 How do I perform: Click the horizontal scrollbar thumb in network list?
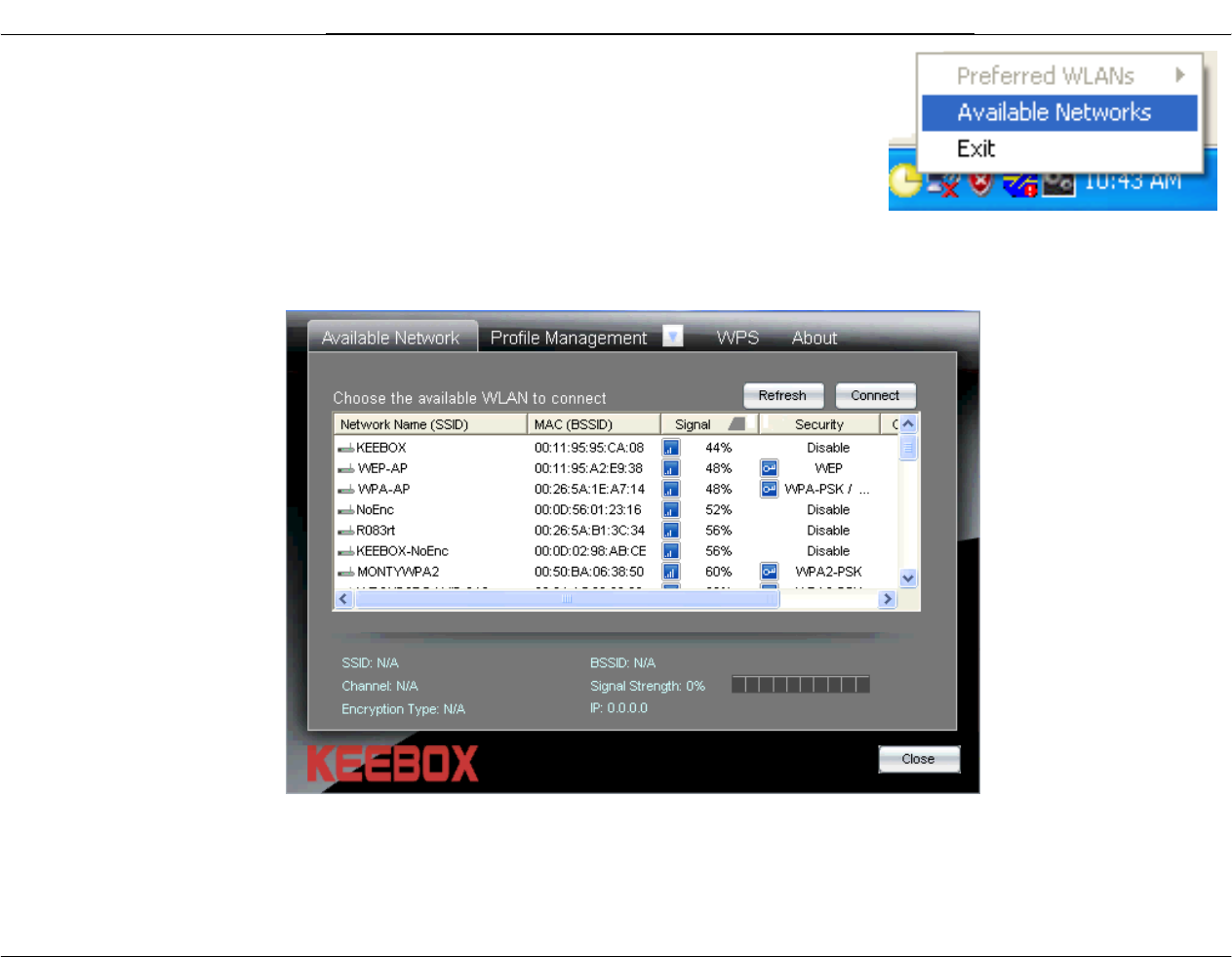point(567,599)
